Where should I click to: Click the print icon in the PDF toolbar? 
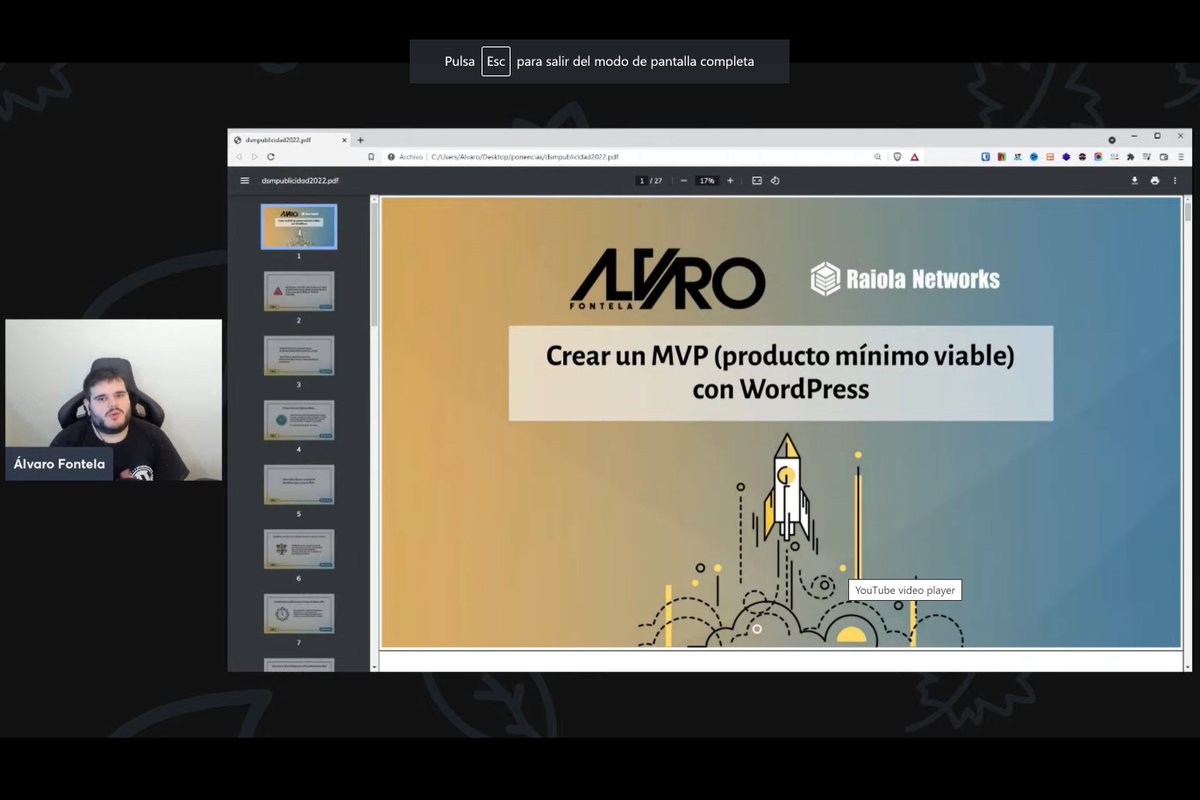coord(1156,181)
